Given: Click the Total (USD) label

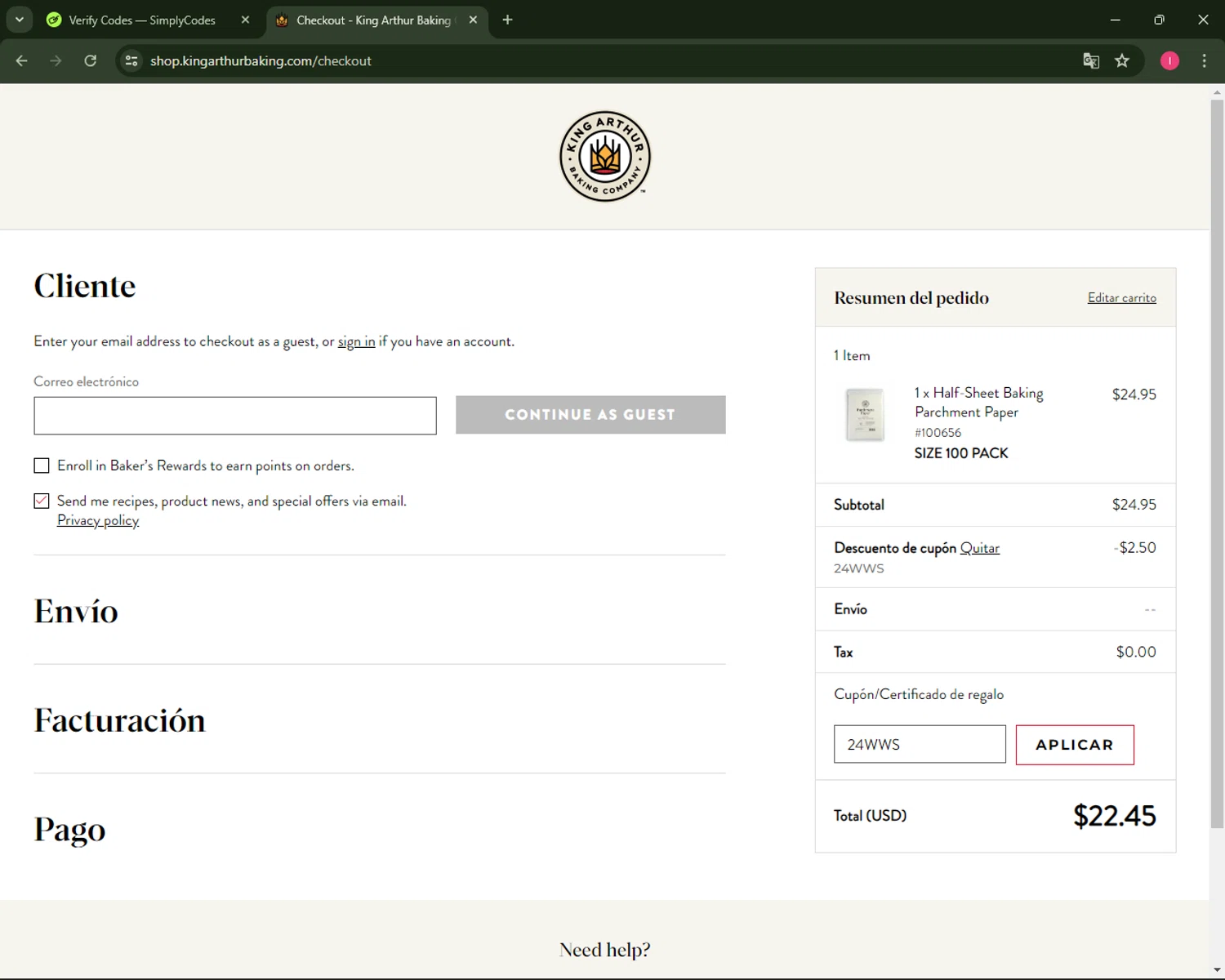Looking at the screenshot, I should pyautogui.click(x=871, y=816).
